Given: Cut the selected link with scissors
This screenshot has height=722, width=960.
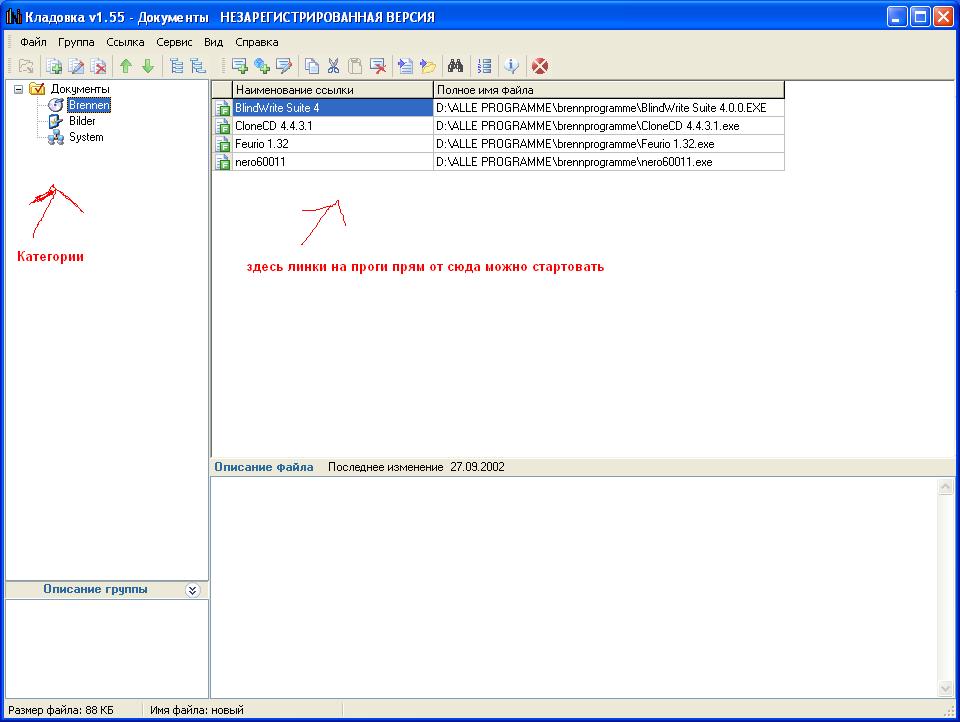Looking at the screenshot, I should pos(334,66).
